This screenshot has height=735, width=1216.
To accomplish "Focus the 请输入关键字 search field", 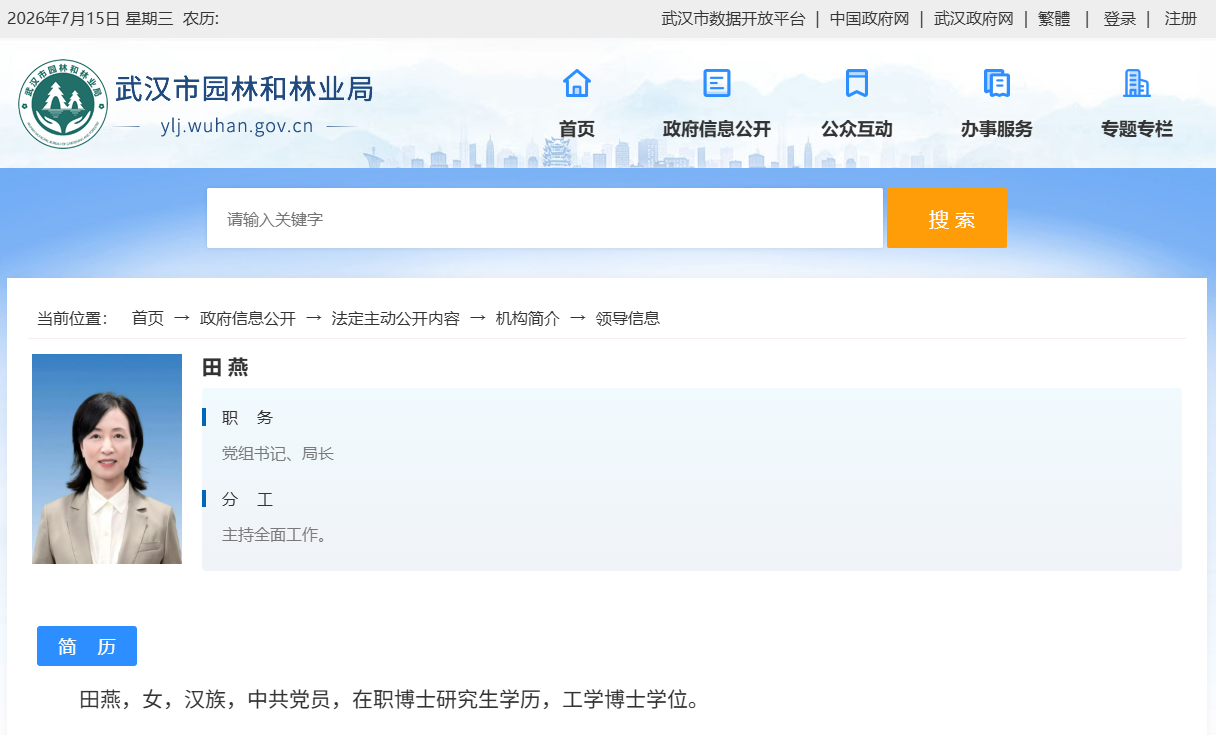I will (545, 218).
